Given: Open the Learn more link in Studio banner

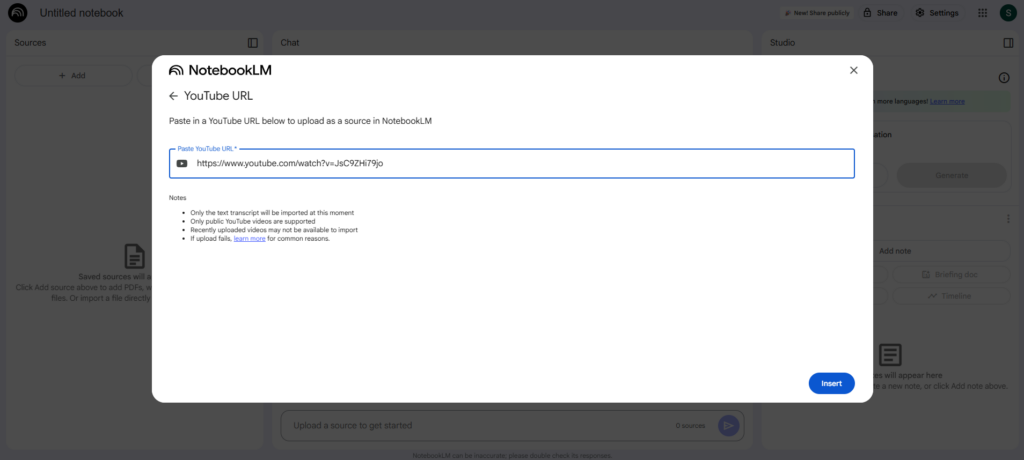Looking at the screenshot, I should click(947, 102).
